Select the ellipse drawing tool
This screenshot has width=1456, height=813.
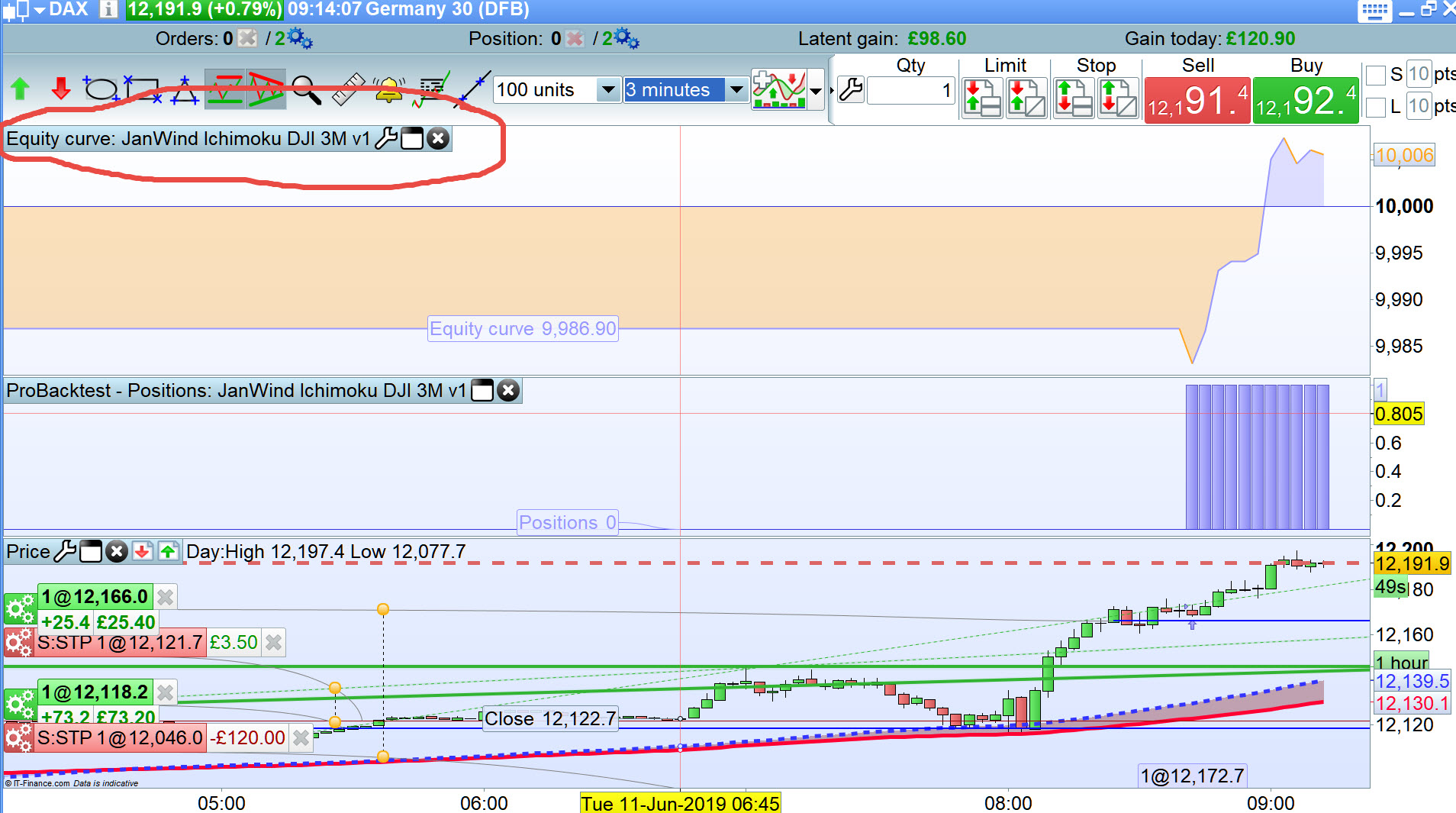tap(99, 90)
